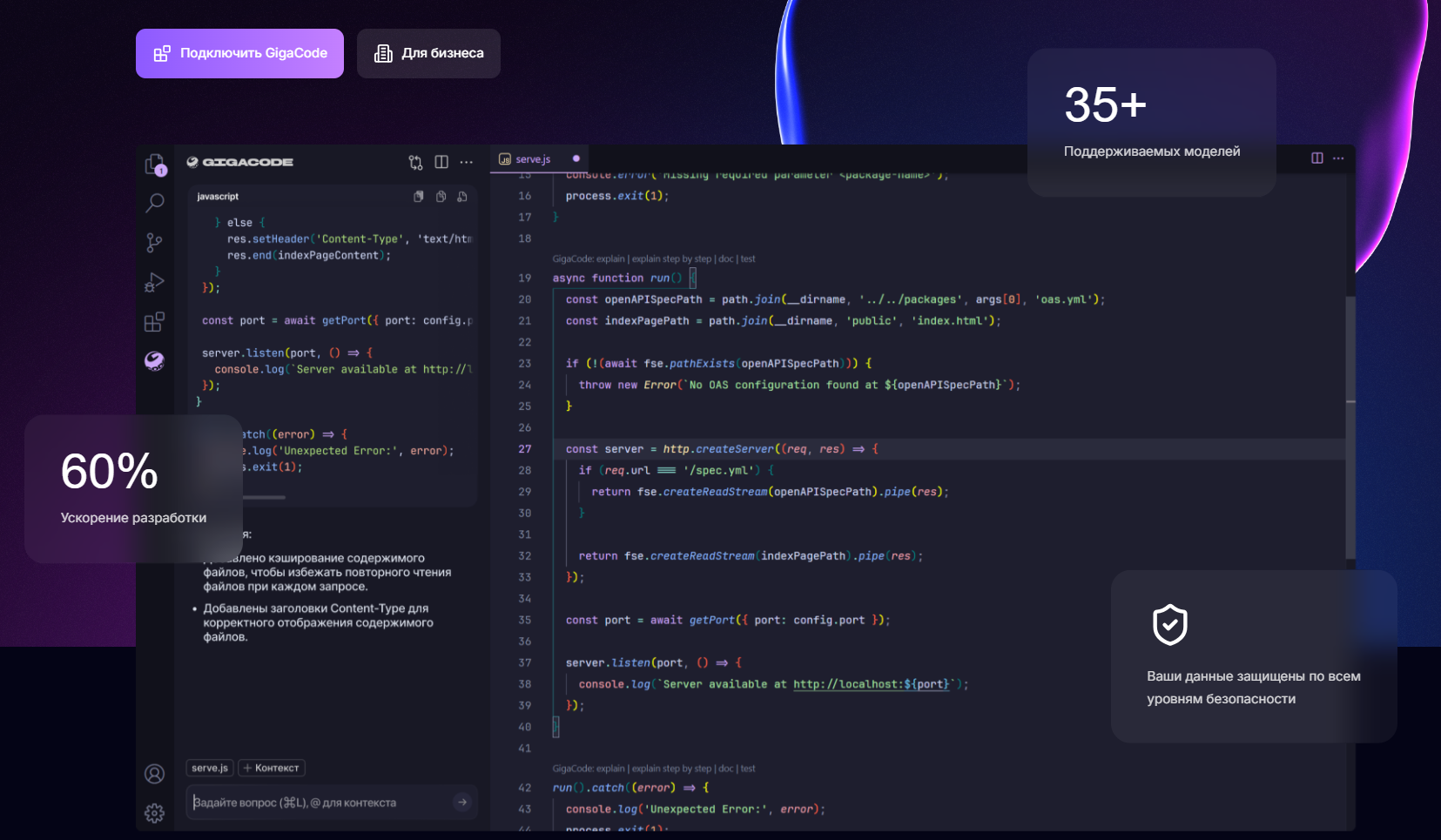Click the serve.js context chip

(x=210, y=768)
